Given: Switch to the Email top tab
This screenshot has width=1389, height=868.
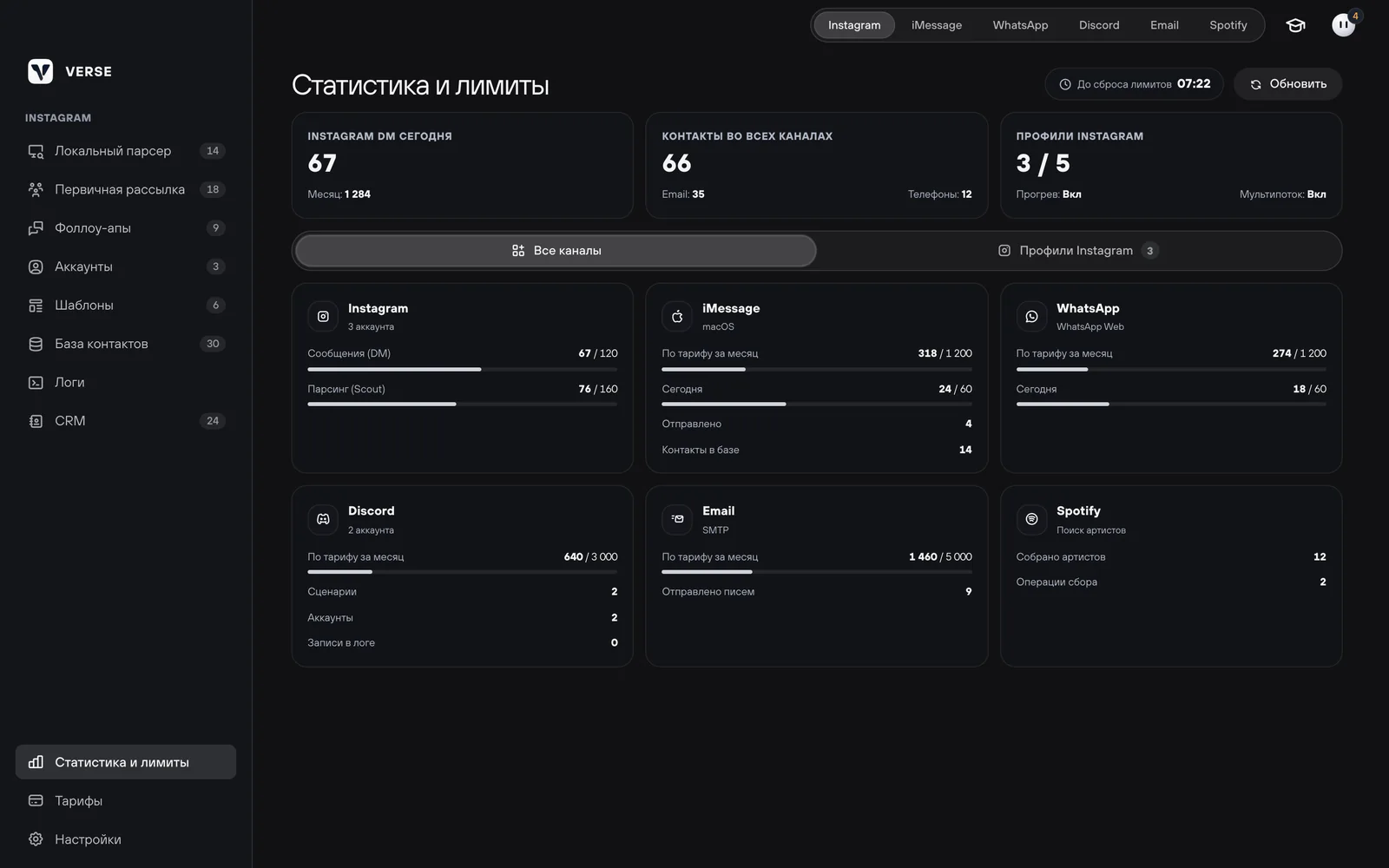Looking at the screenshot, I should pos(1164,25).
